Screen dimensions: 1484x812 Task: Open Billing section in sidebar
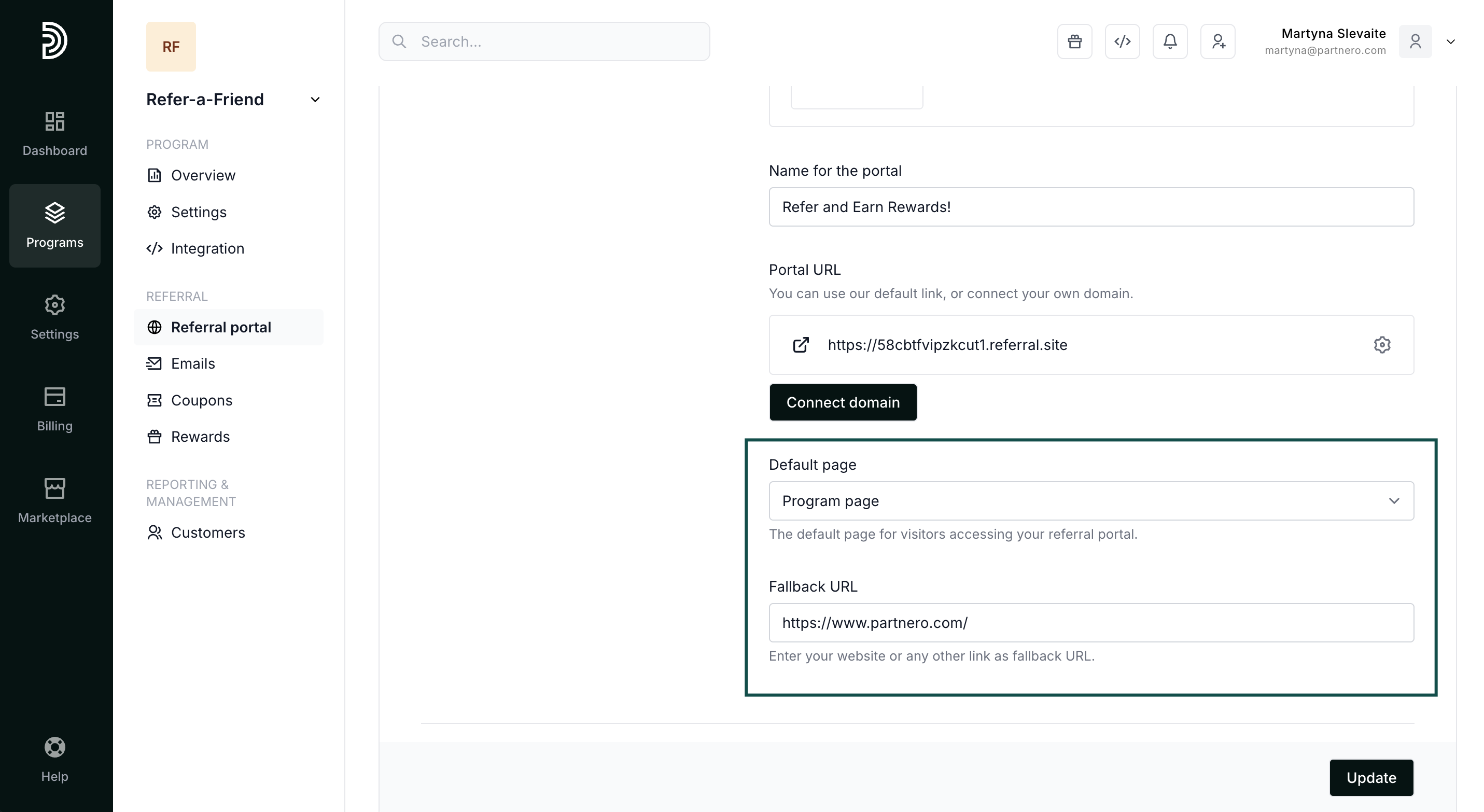tap(55, 409)
